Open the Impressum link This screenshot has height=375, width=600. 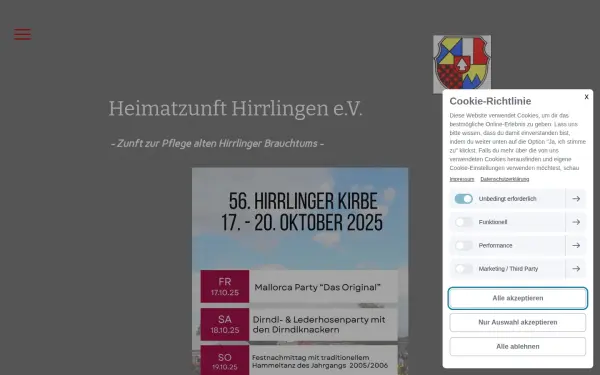462,179
